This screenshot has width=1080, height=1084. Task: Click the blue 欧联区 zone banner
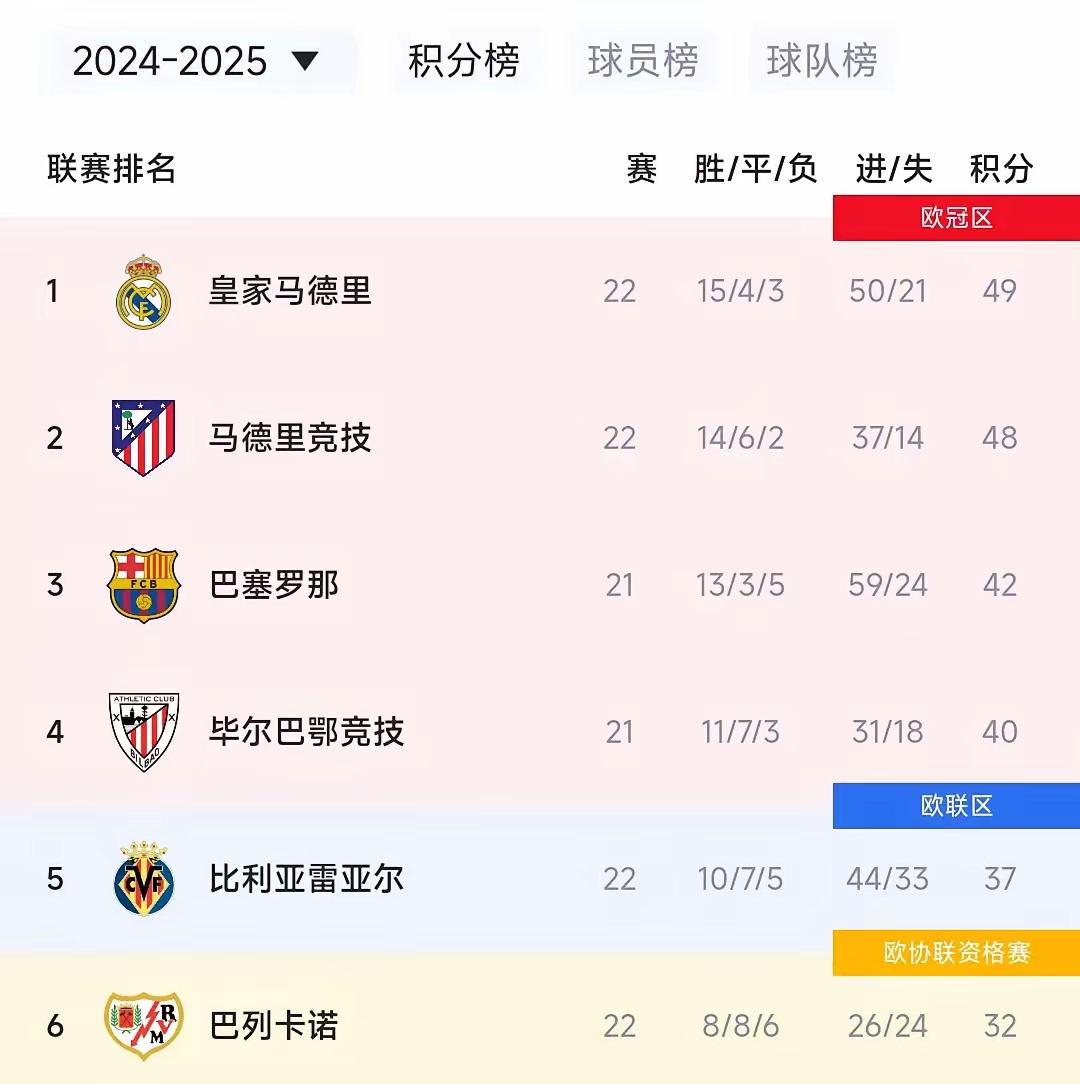pyautogui.click(x=955, y=805)
